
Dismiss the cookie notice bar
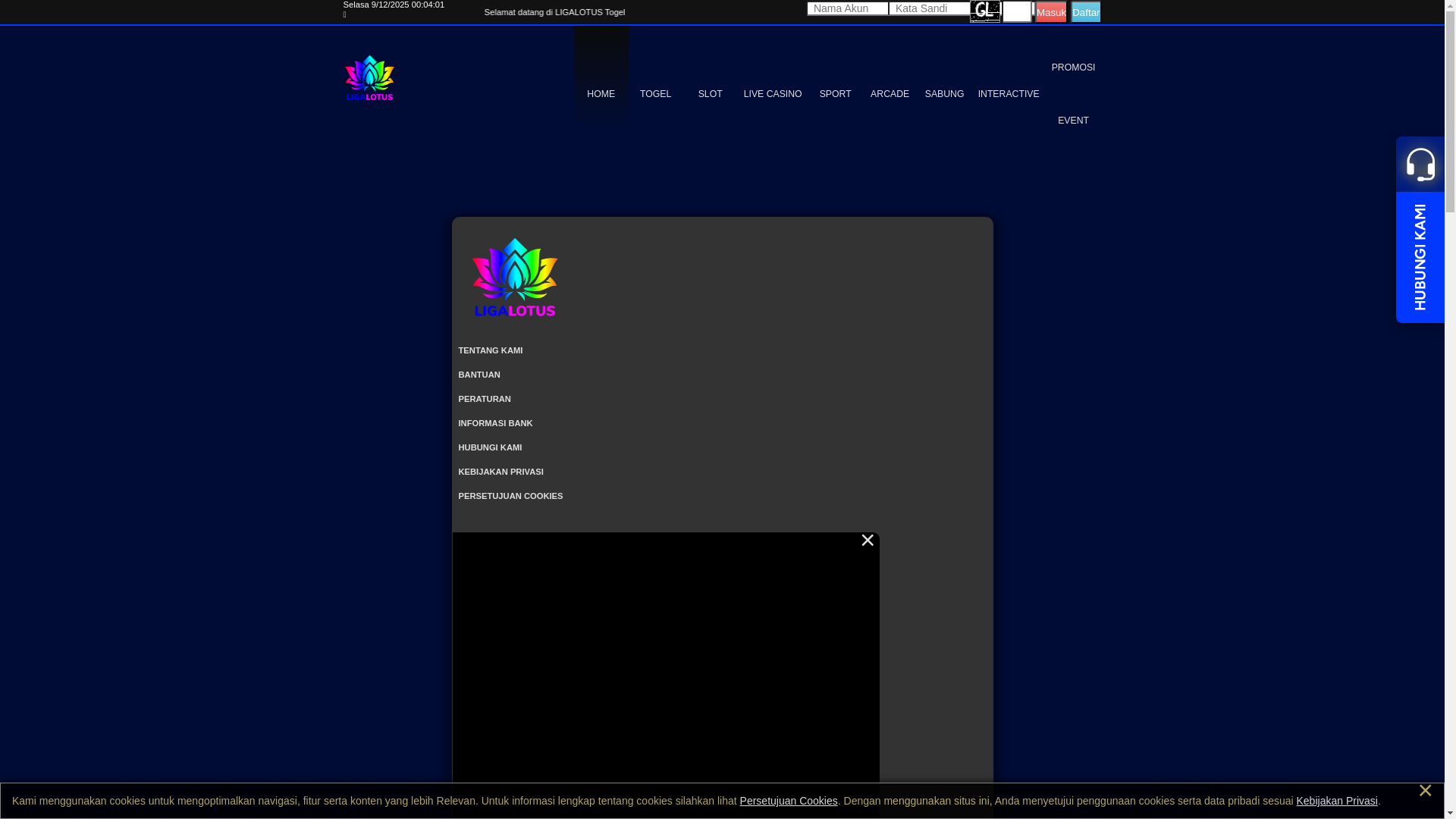point(1425,791)
